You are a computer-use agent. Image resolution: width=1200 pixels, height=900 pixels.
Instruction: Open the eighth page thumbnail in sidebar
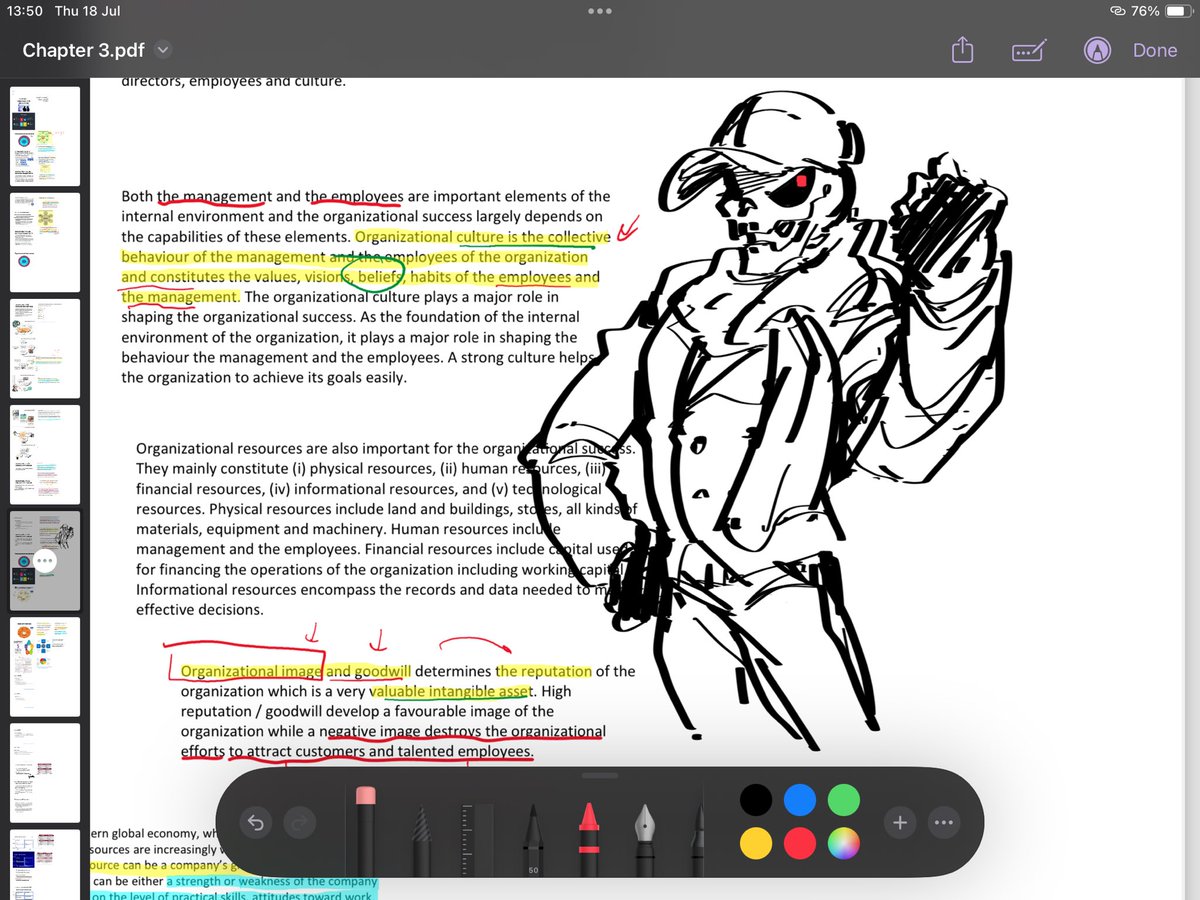pos(45,864)
